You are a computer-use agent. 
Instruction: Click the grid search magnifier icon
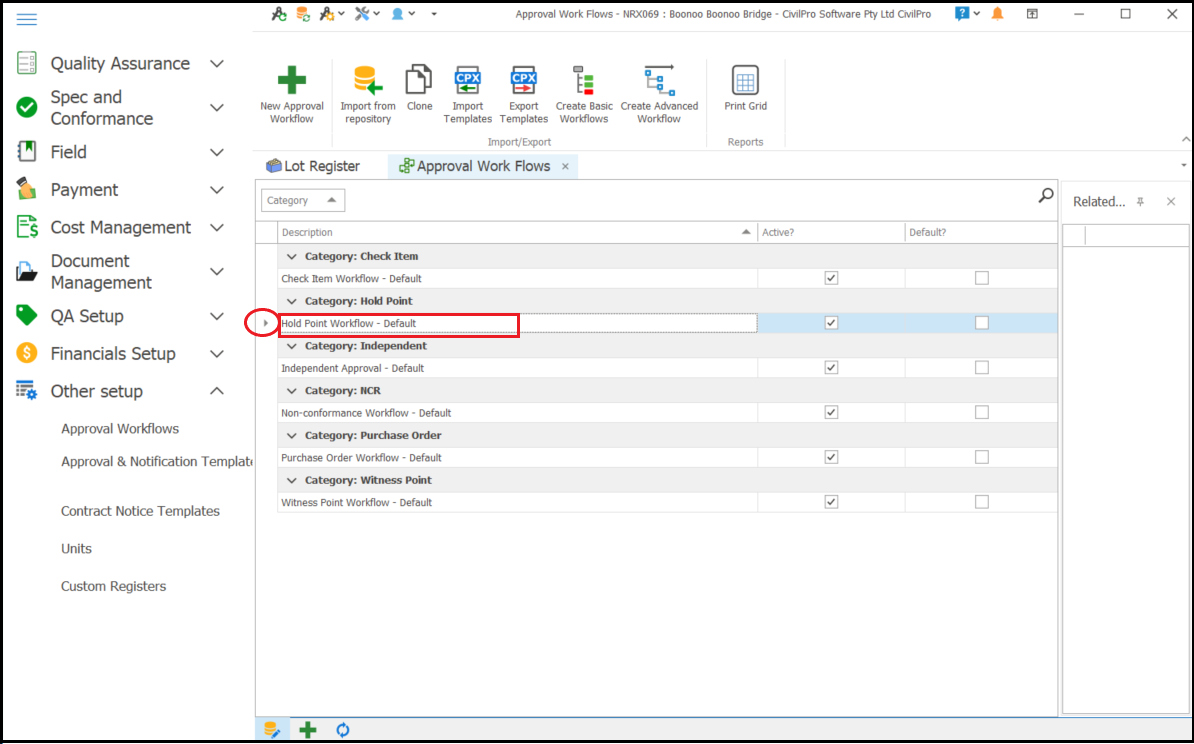1046,196
